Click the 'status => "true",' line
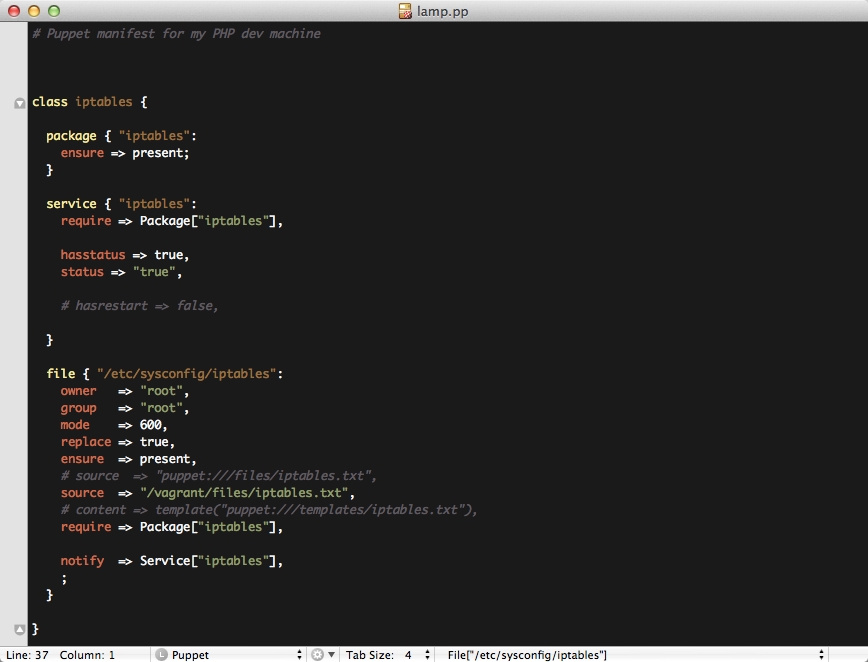This screenshot has height=662, width=868. click(x=121, y=272)
